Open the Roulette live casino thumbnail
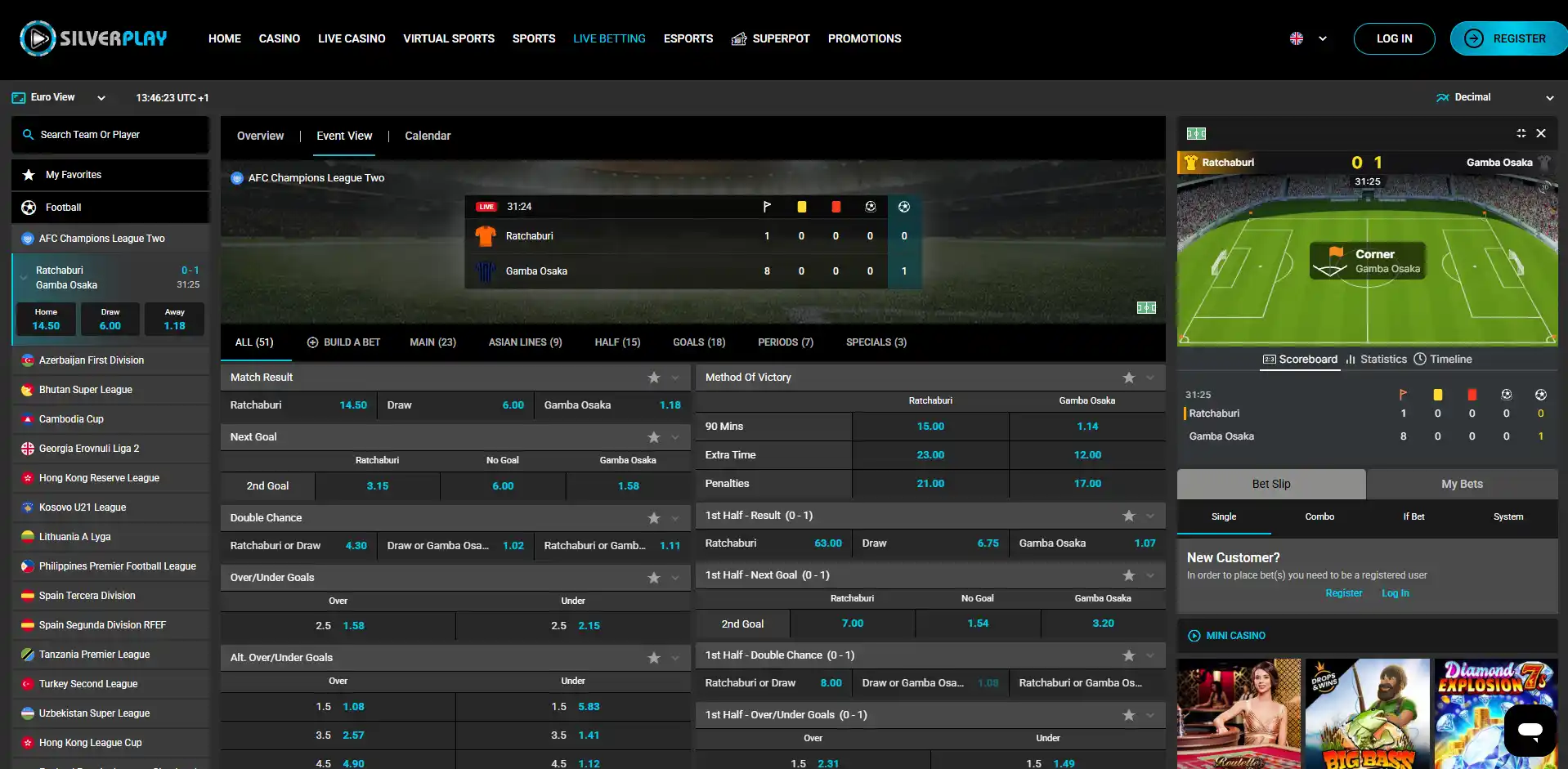This screenshot has width=1568, height=769. 1239,713
